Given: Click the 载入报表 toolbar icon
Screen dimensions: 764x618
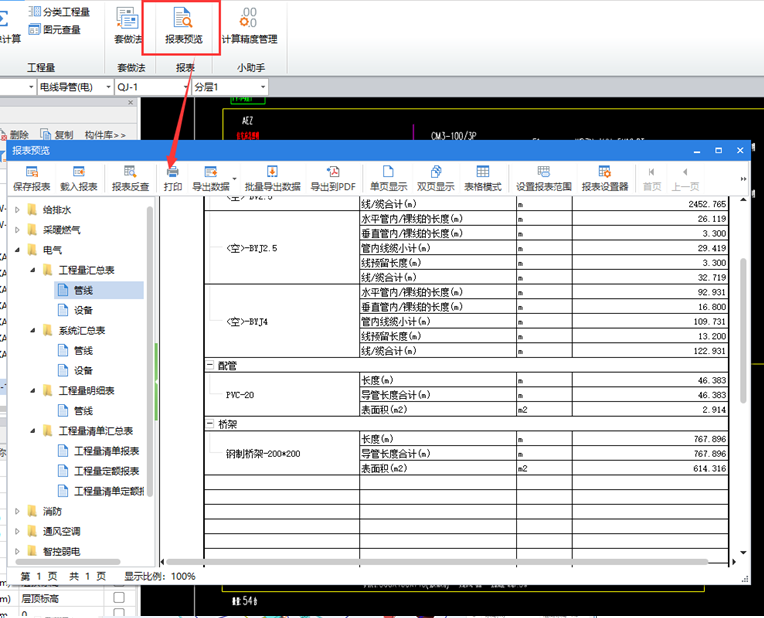Looking at the screenshot, I should [79, 178].
